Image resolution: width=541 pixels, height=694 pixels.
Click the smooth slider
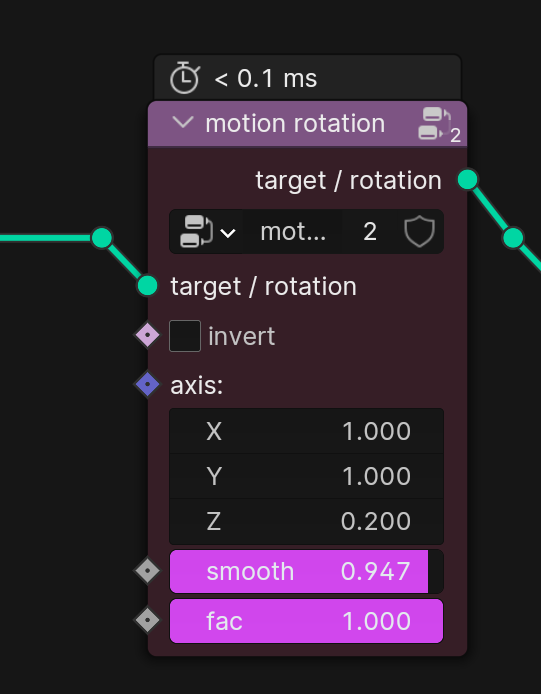(306, 571)
